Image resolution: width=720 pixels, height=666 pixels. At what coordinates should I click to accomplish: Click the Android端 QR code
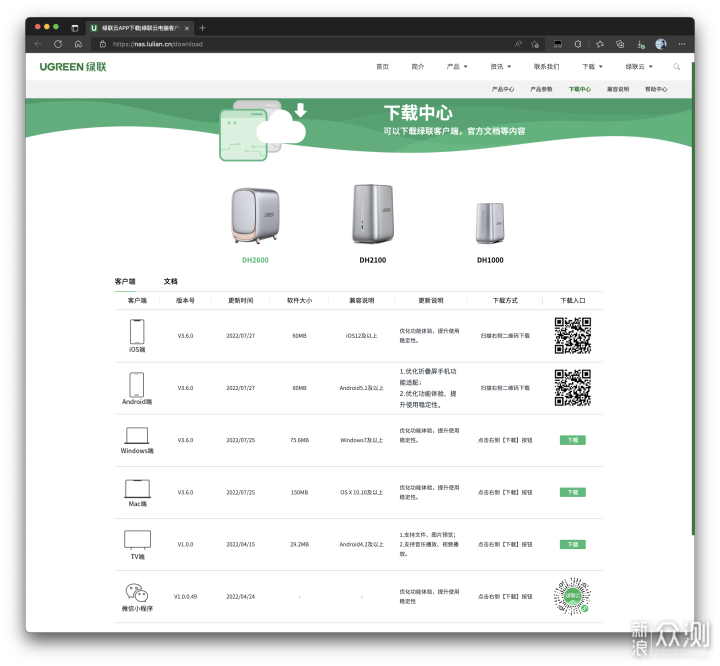pyautogui.click(x=573, y=388)
